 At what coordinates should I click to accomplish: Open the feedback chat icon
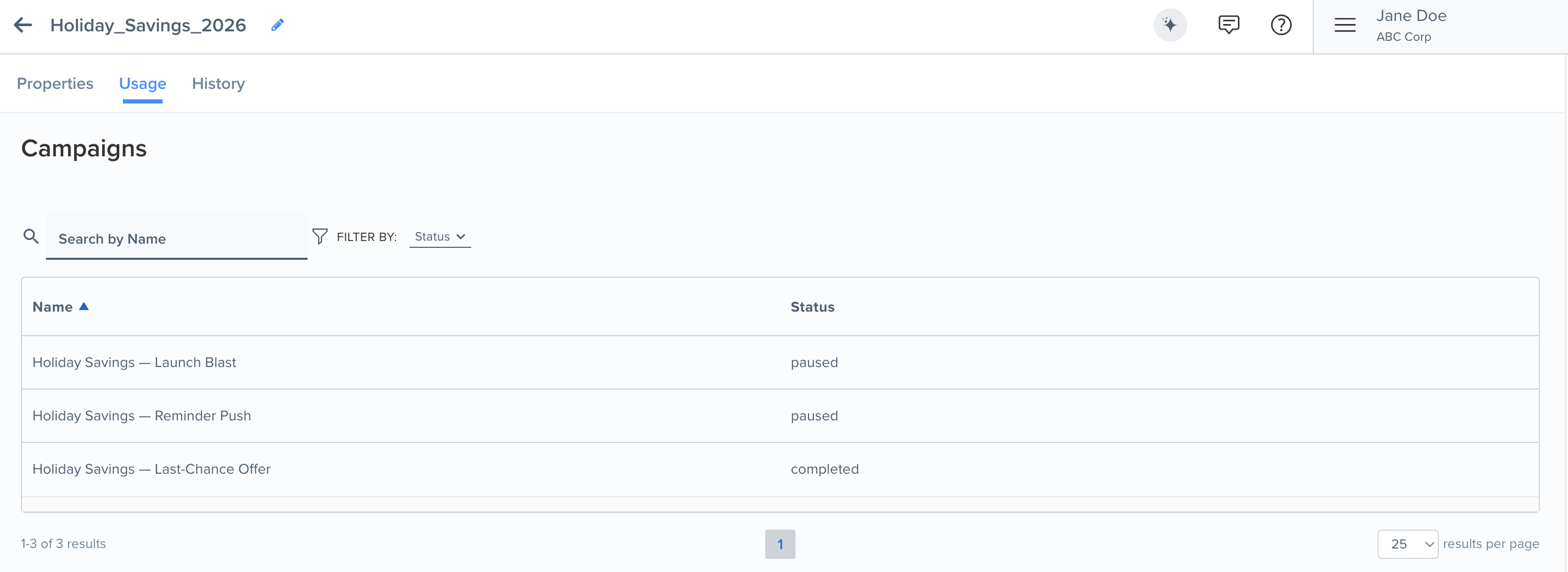1229,25
